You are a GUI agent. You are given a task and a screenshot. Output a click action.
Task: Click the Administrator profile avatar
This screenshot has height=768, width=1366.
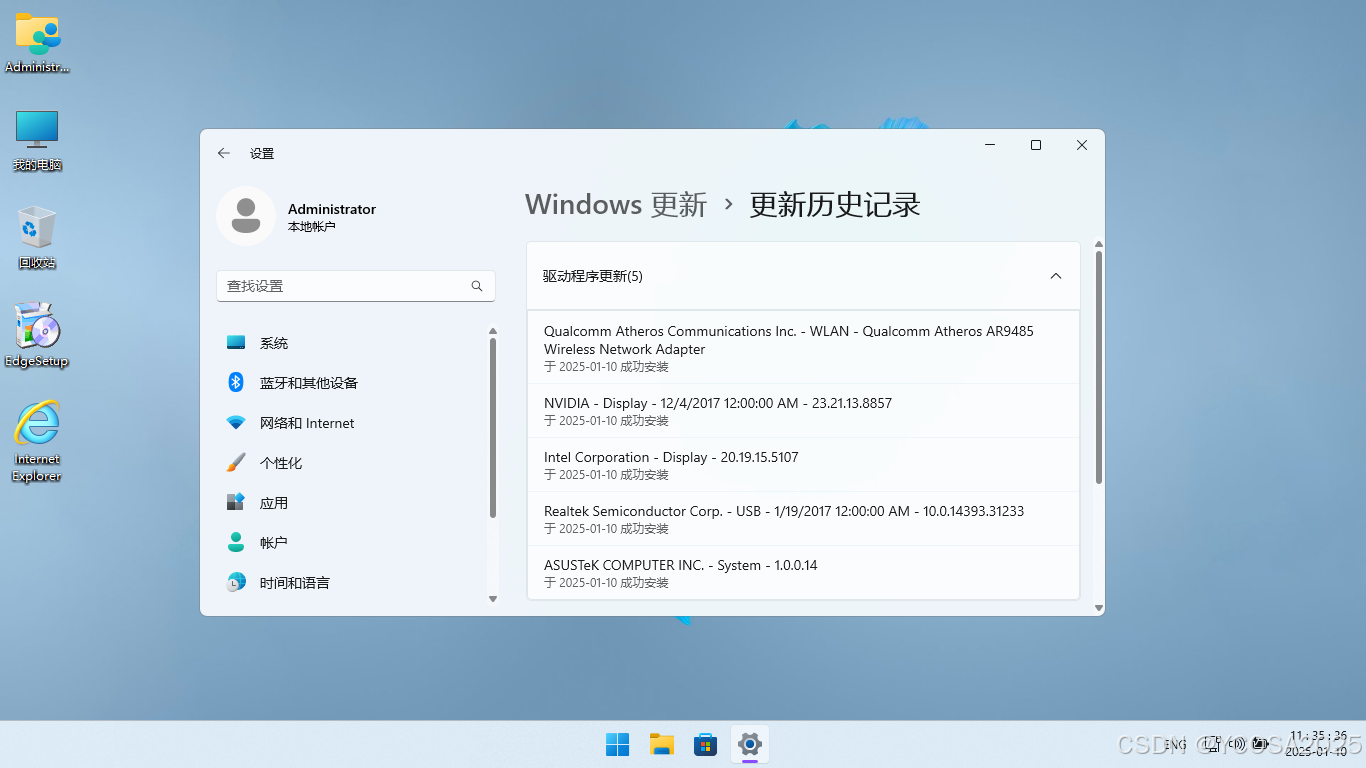tap(246, 215)
